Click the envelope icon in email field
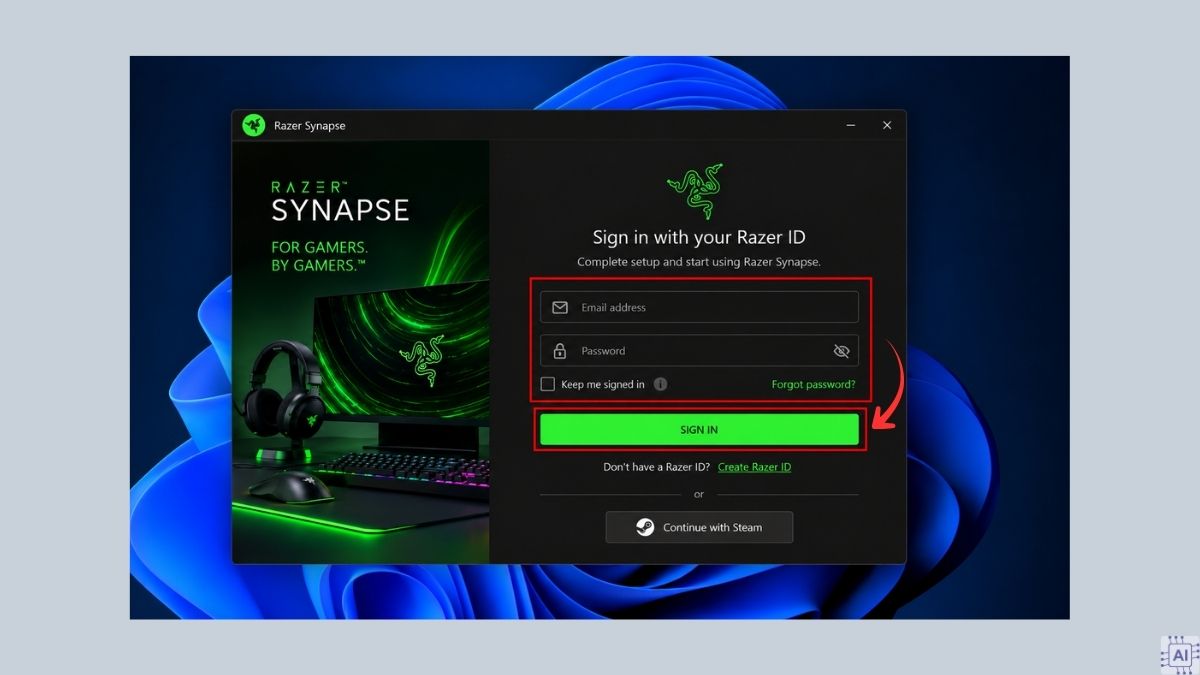 [x=560, y=307]
